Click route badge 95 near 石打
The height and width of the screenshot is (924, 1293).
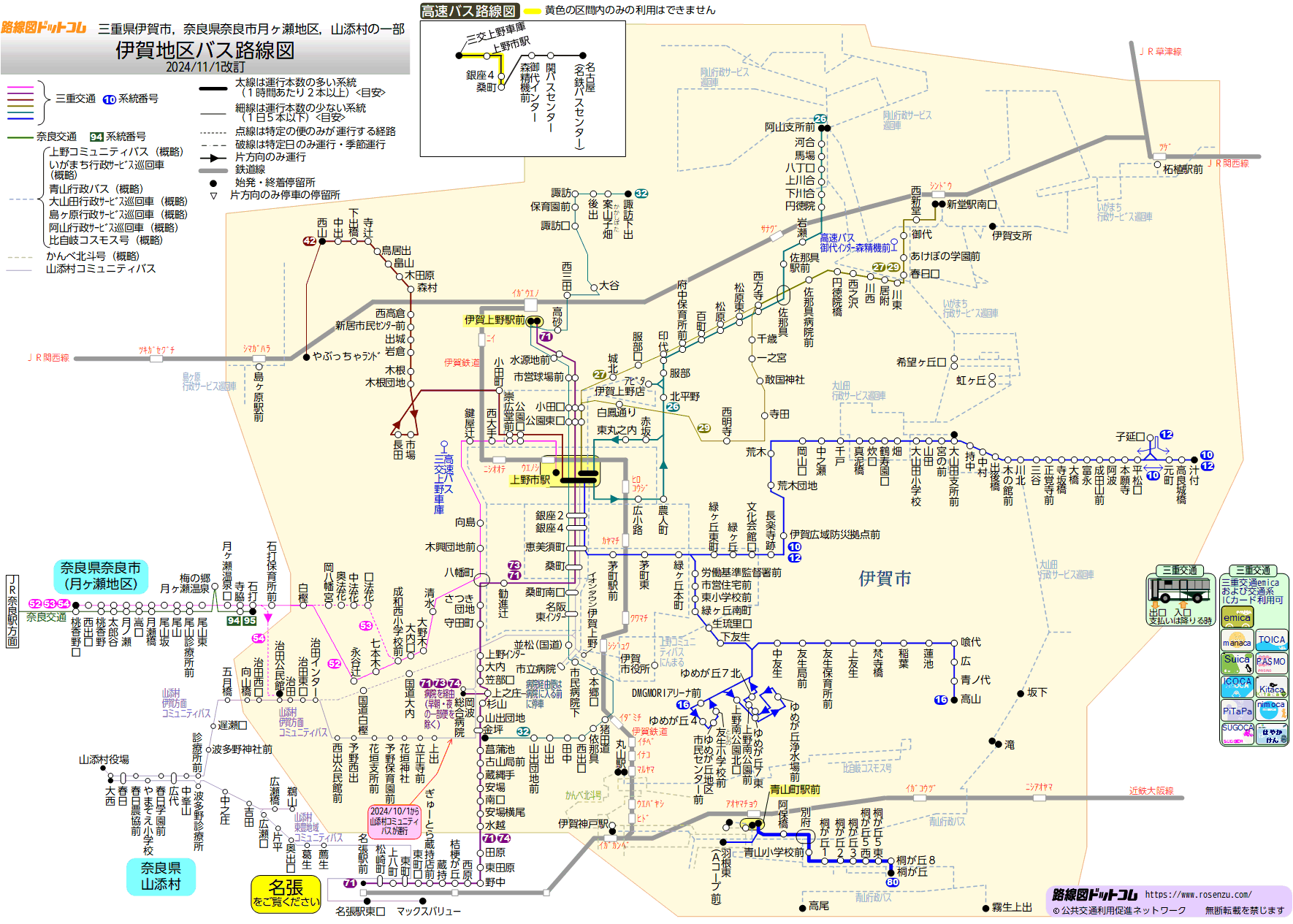point(250,621)
